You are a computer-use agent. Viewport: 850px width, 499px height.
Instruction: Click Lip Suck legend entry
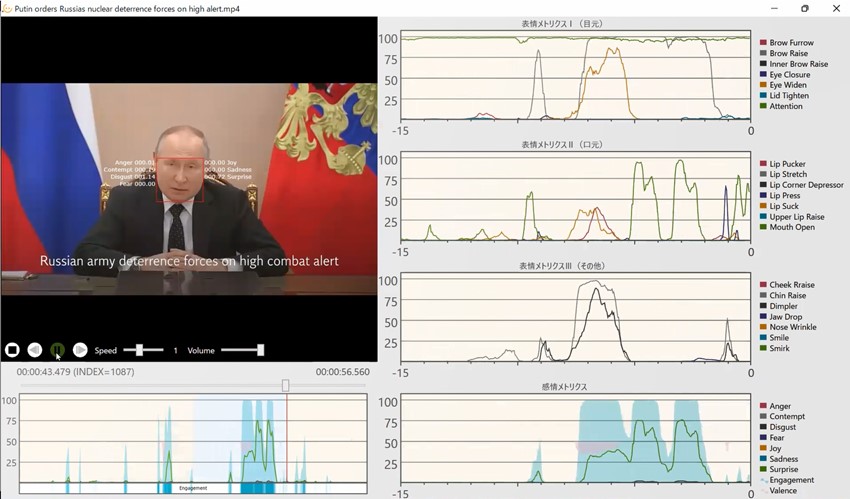[x=780, y=206]
